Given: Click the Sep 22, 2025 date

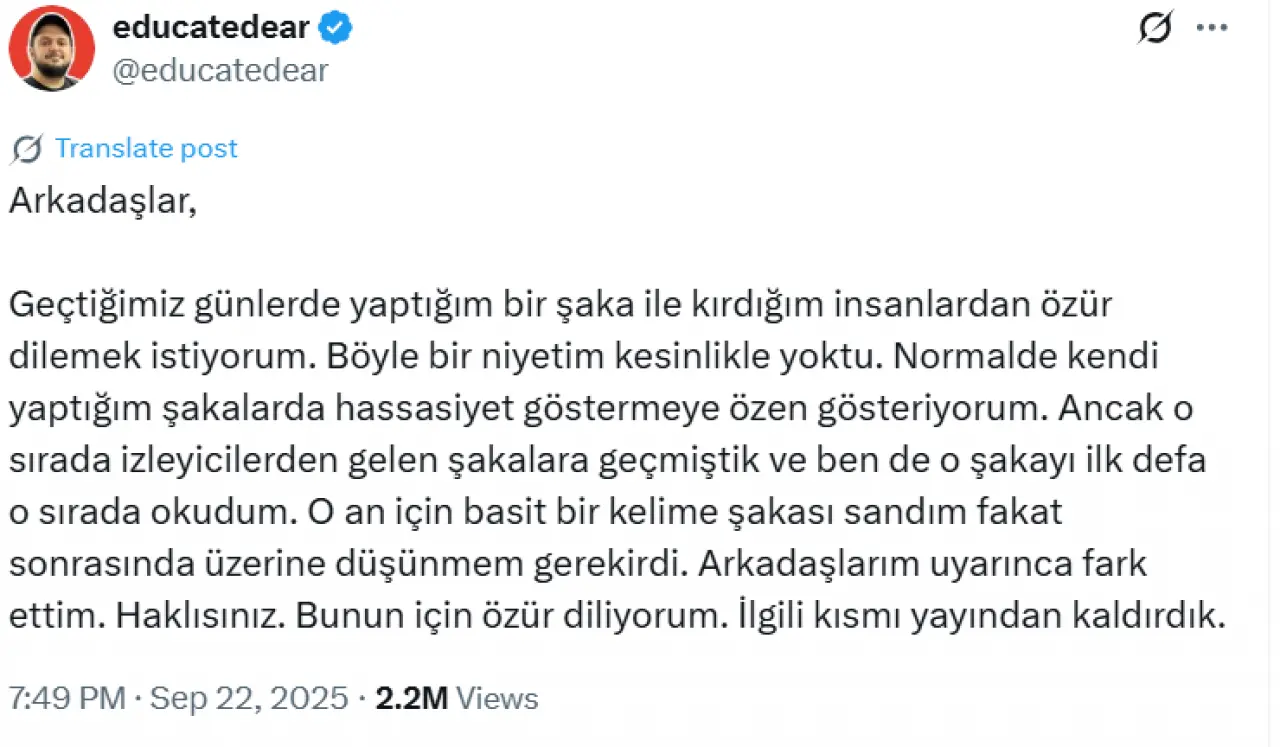Looking at the screenshot, I should click(248, 698).
